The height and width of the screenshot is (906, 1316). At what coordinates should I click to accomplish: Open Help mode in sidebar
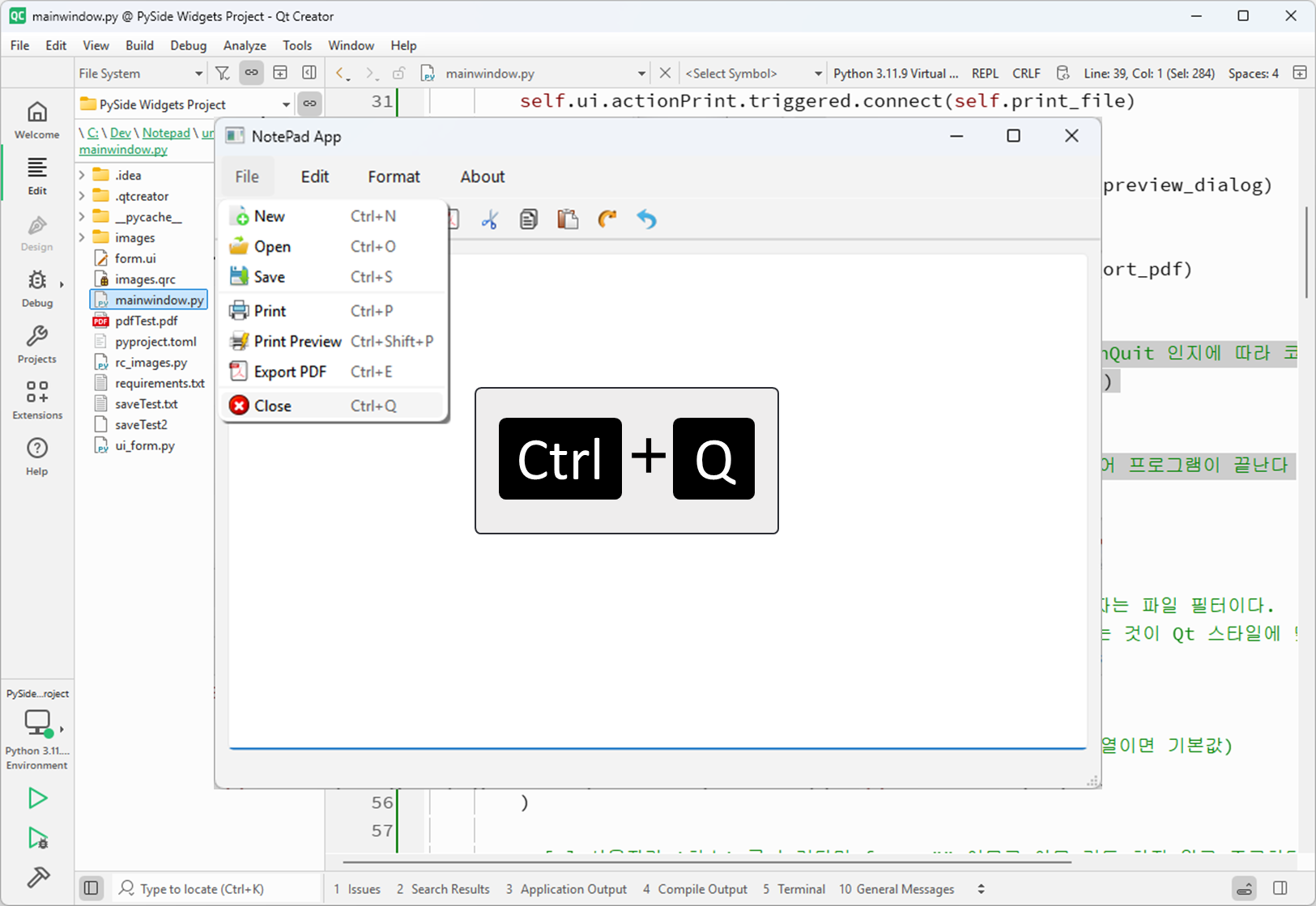click(x=36, y=457)
